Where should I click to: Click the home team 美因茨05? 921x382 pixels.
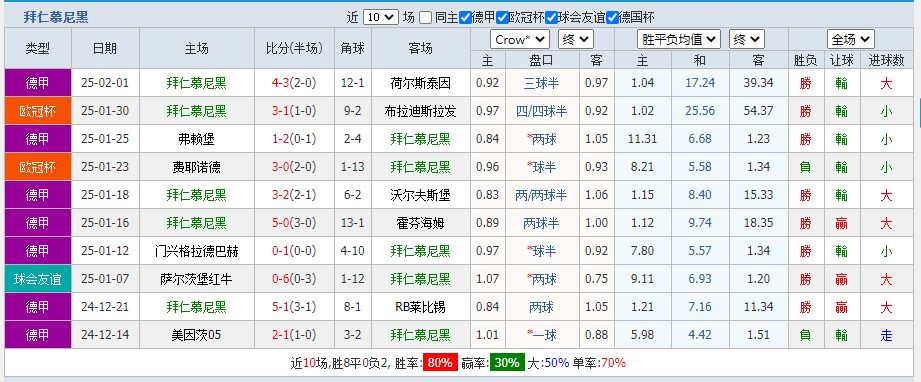[x=197, y=335]
